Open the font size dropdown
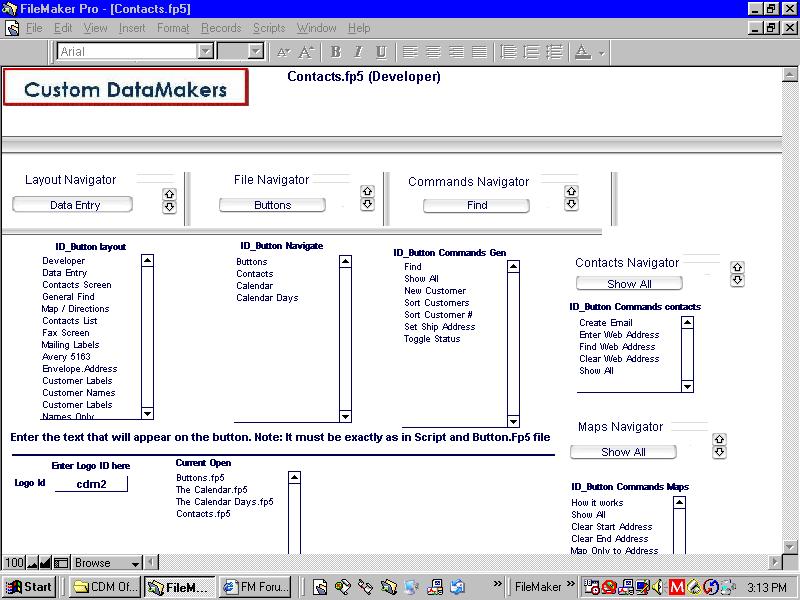This screenshot has height=600, width=800. click(x=256, y=52)
